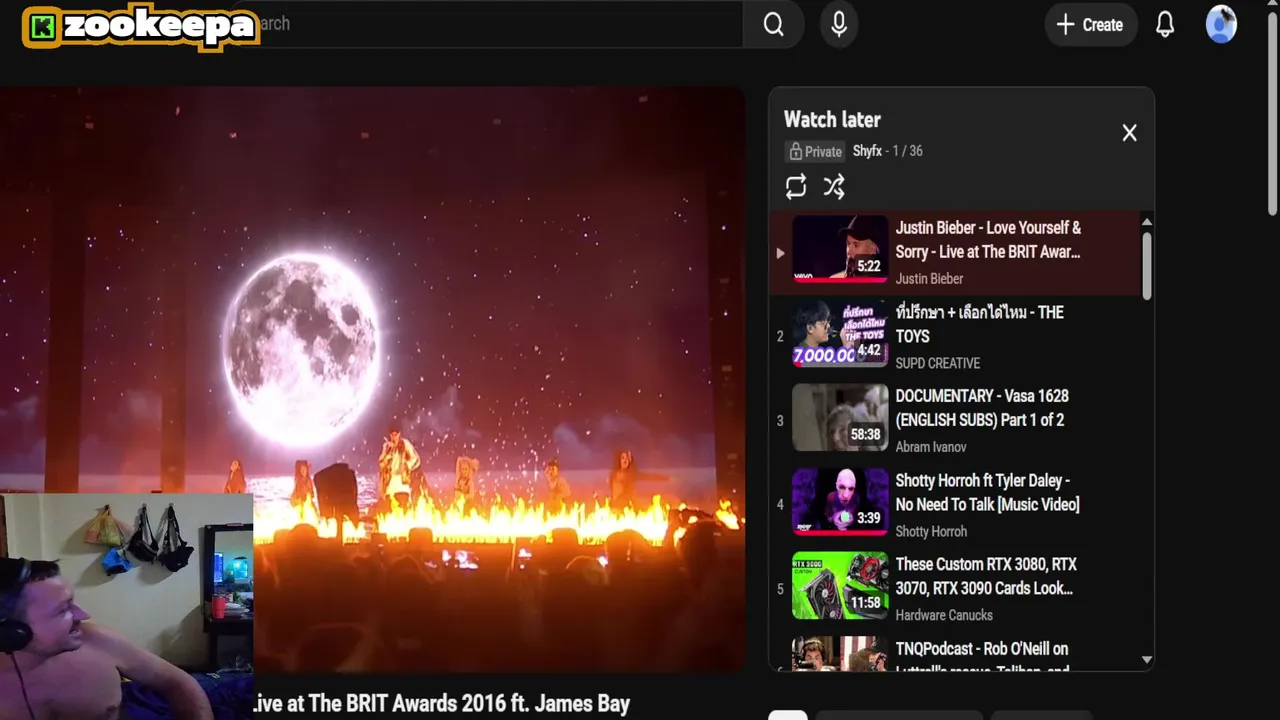The height and width of the screenshot is (720, 1280).
Task: Click title 'DOCUMENTARY - Vasa 1628'
Action: (982, 408)
